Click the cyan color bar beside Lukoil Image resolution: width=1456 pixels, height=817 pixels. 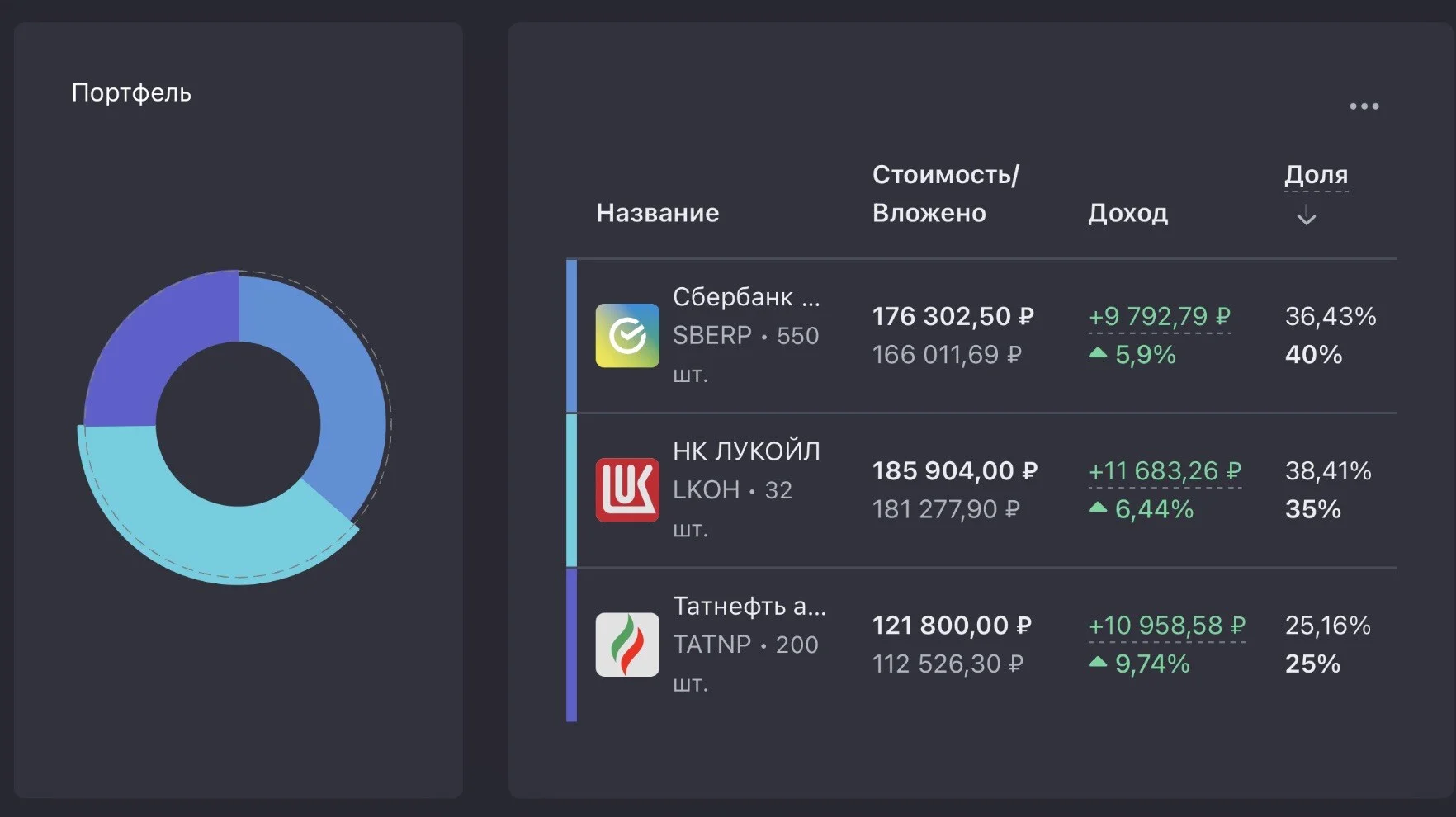click(x=571, y=490)
